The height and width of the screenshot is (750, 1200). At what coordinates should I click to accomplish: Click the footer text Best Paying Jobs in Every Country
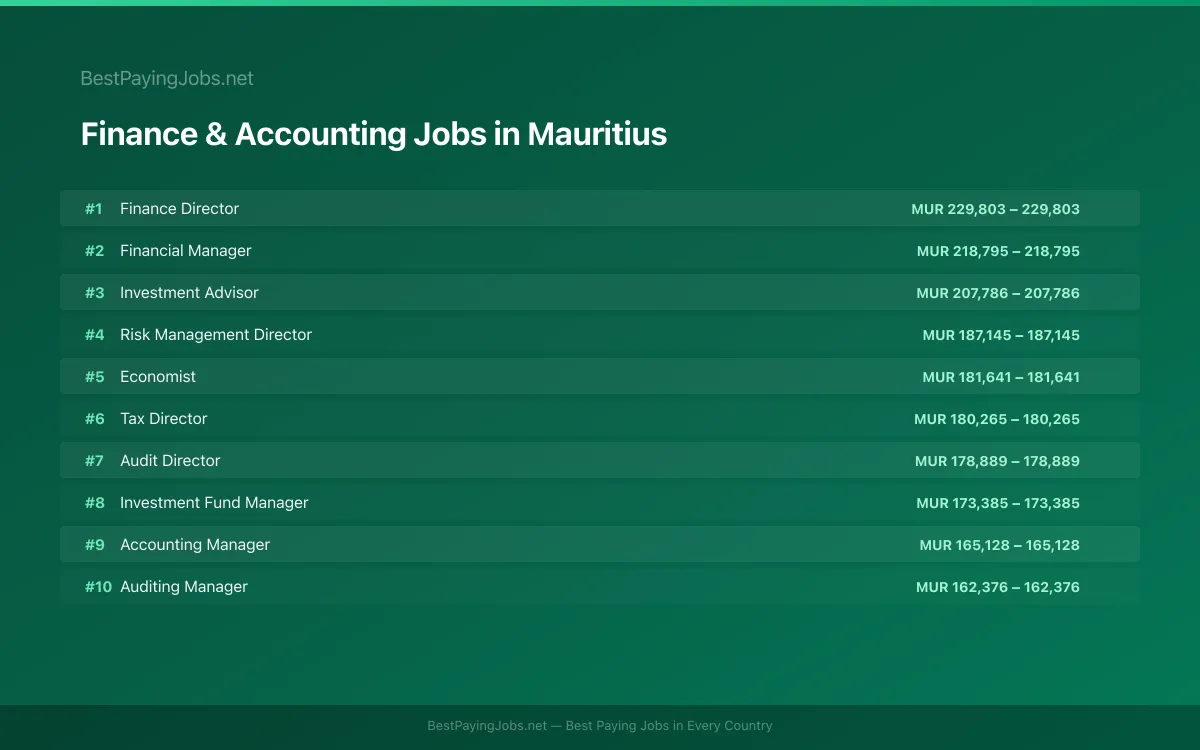(669, 726)
